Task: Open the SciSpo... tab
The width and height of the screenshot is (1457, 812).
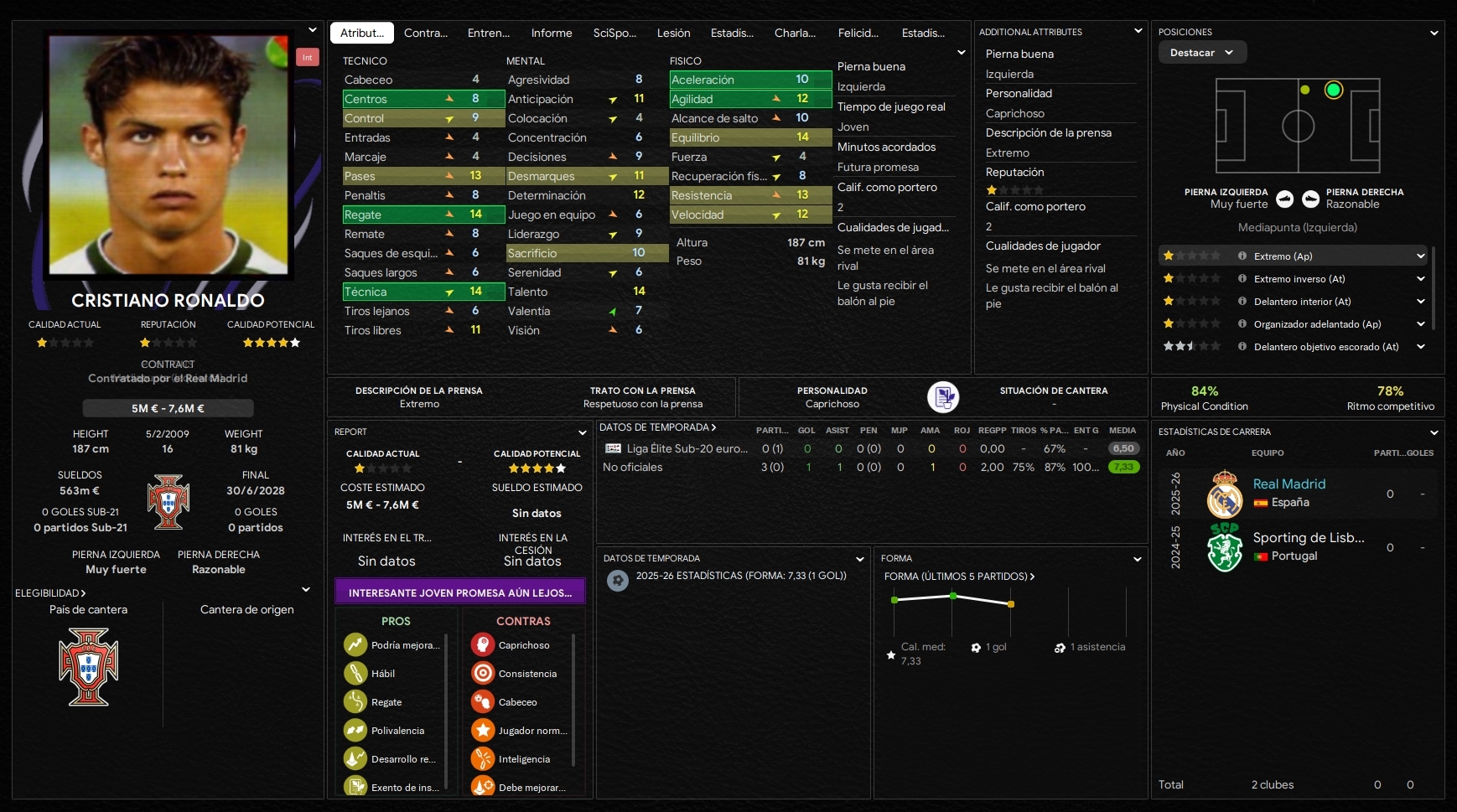Action: [x=614, y=33]
